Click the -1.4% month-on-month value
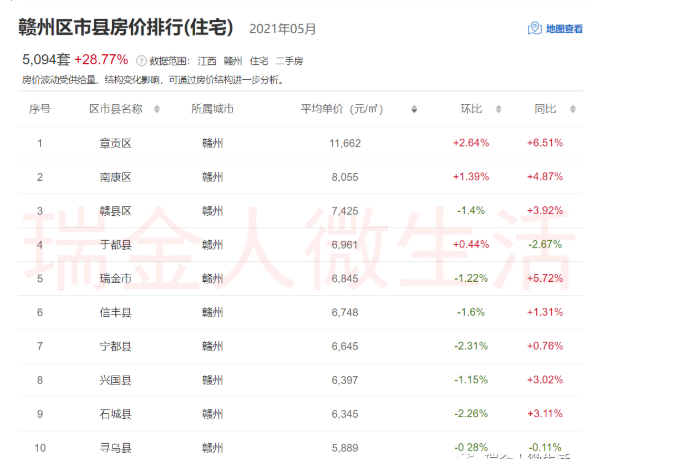The width and height of the screenshot is (678, 459). point(471,210)
